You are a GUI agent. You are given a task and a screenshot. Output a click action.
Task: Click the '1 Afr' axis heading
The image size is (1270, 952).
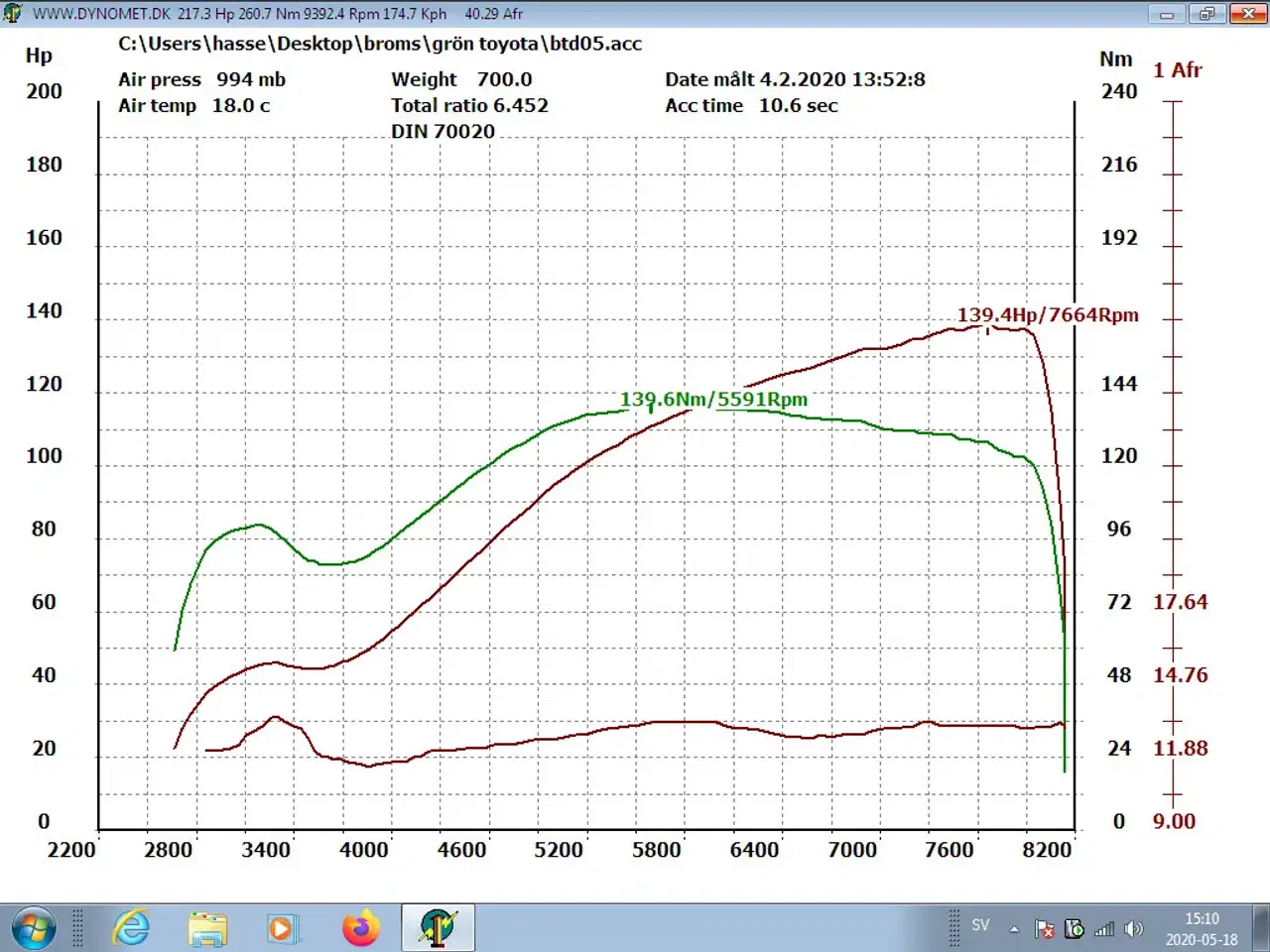(x=1177, y=70)
